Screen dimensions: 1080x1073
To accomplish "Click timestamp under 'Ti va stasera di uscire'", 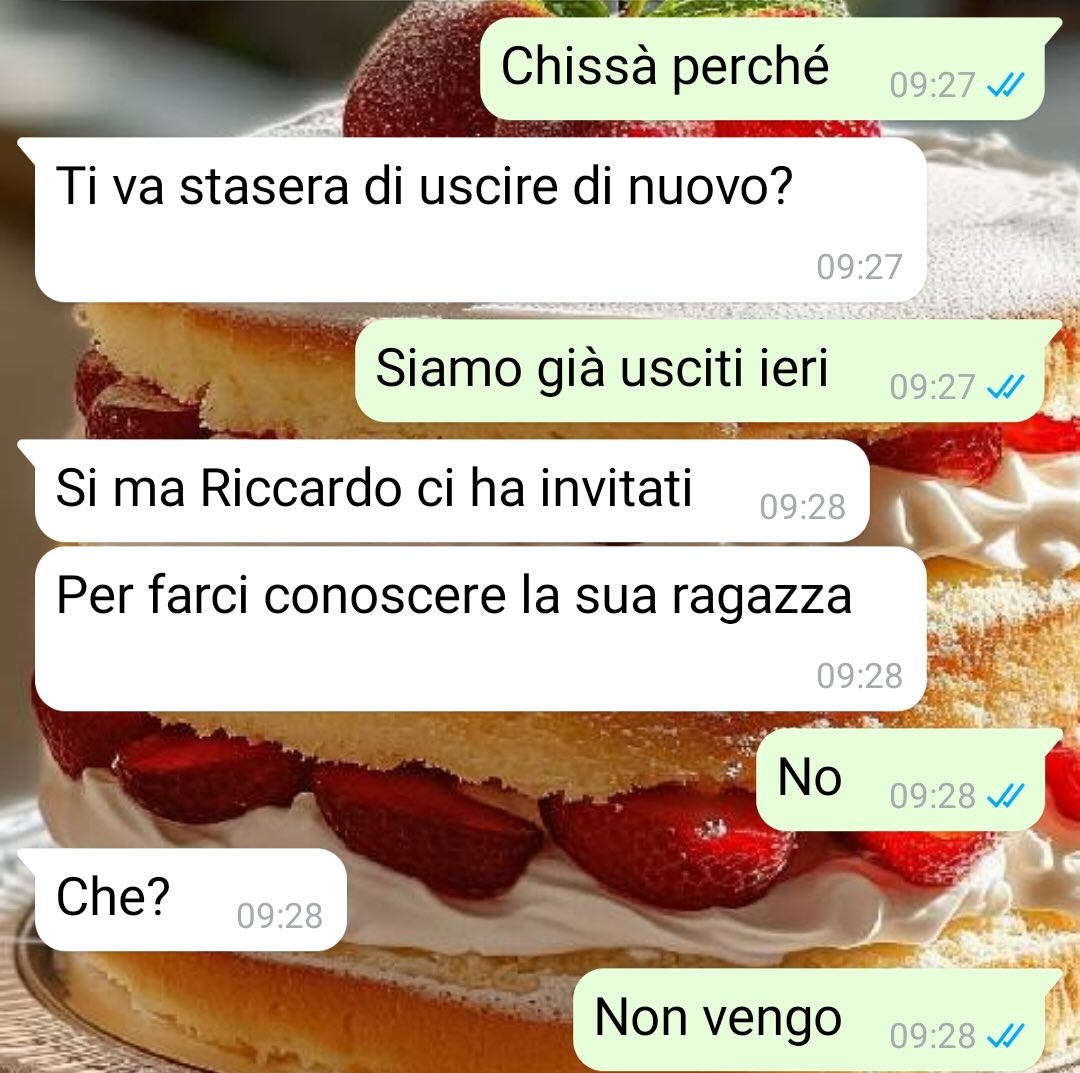I will [860, 267].
